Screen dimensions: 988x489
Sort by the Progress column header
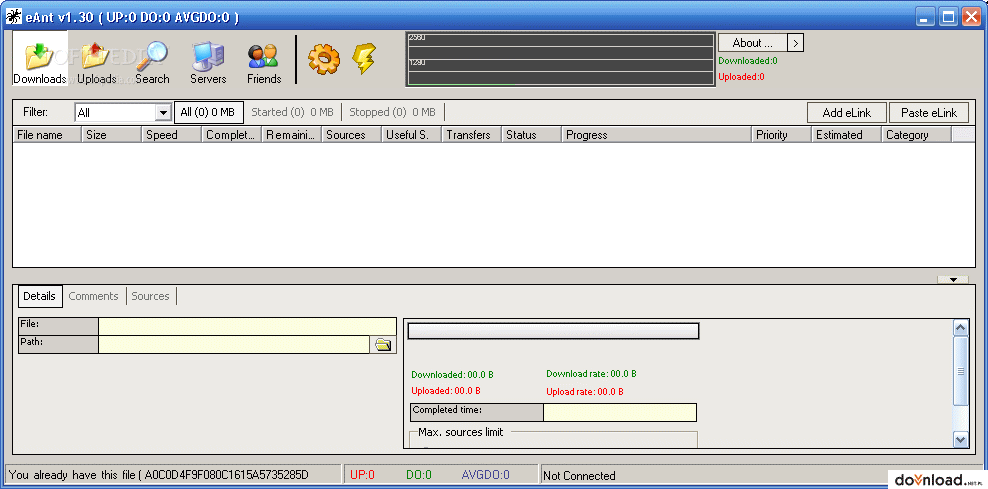(657, 135)
